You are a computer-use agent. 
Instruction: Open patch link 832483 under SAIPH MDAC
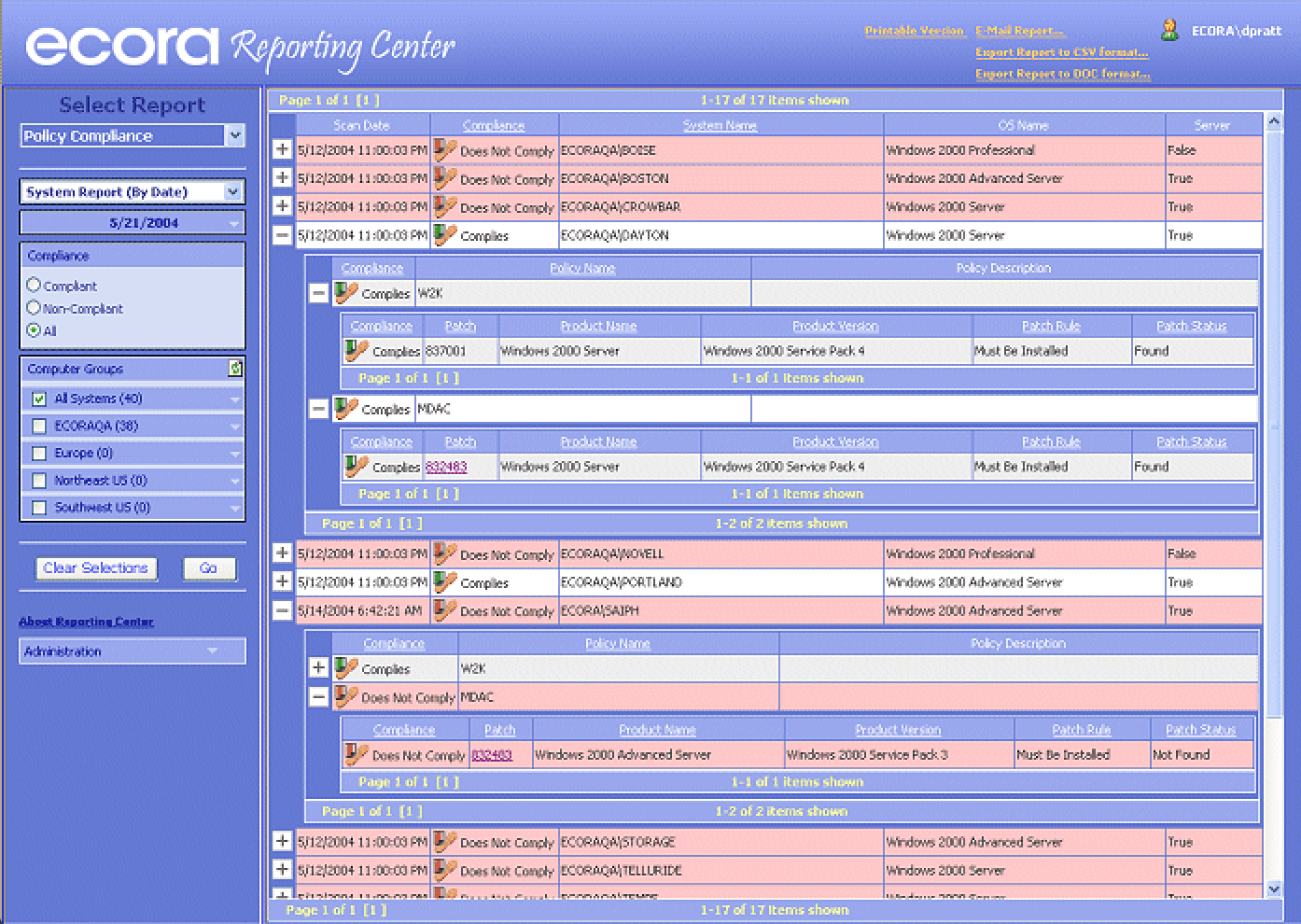(492, 755)
